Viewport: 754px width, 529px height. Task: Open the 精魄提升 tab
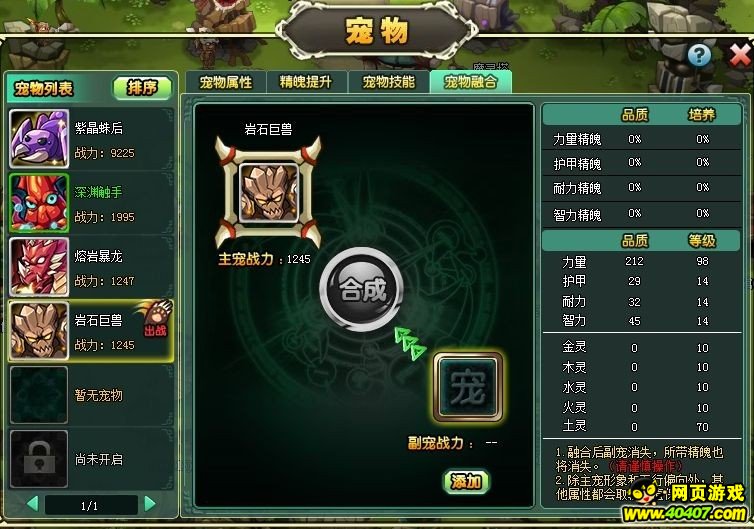point(306,82)
